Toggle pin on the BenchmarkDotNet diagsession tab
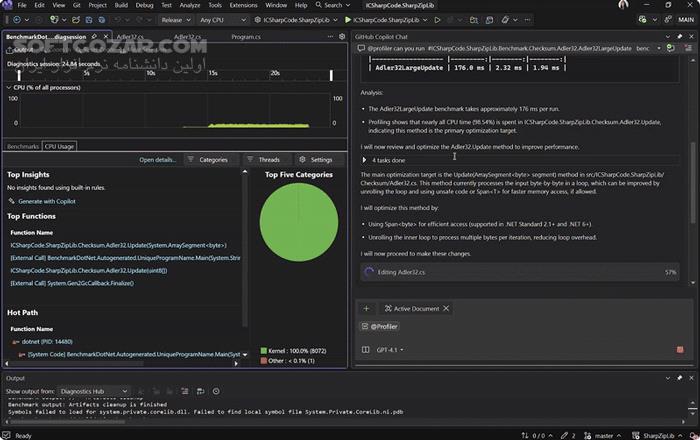The width and height of the screenshot is (700, 440). click(92, 36)
